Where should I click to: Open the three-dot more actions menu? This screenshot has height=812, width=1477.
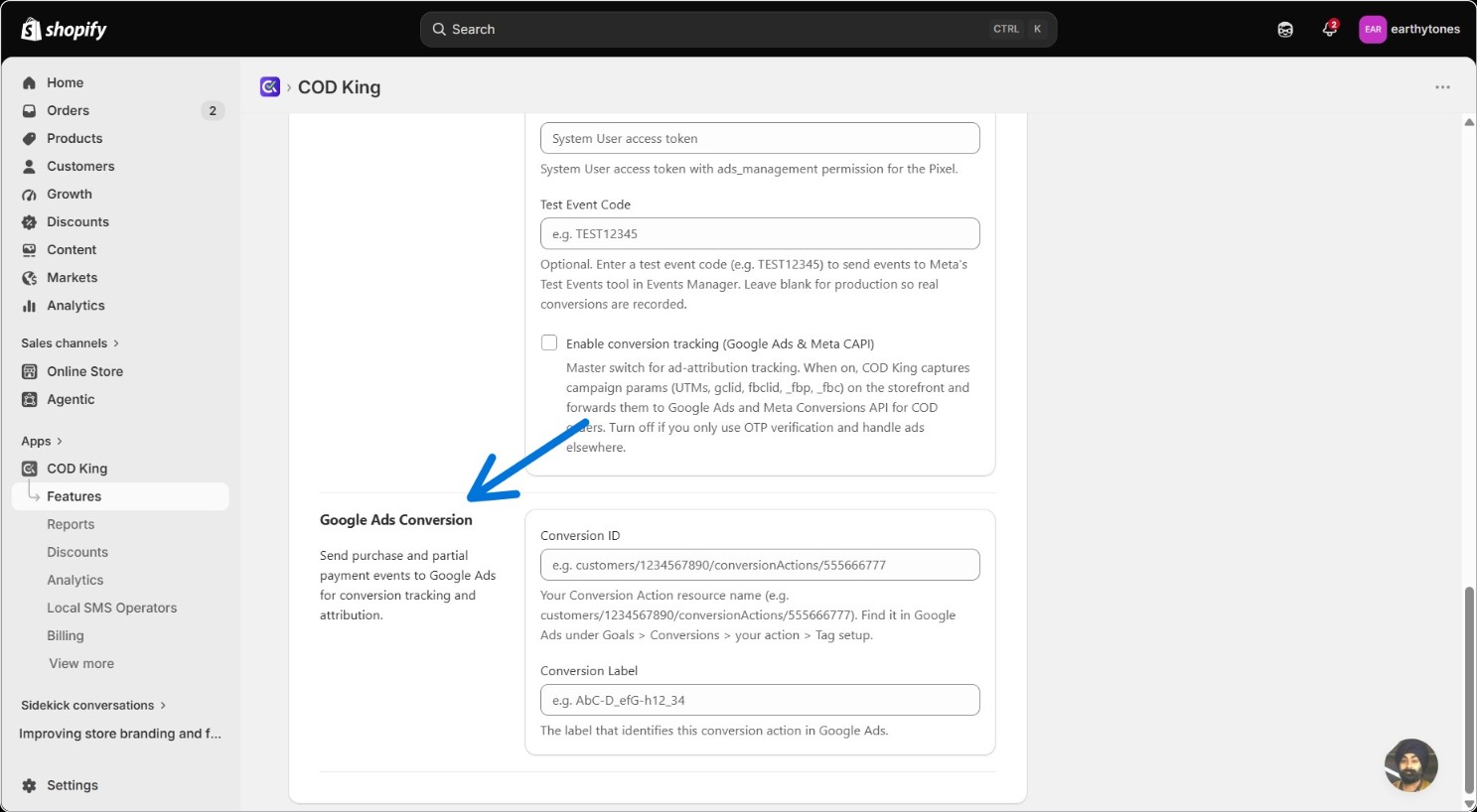coord(1442,87)
